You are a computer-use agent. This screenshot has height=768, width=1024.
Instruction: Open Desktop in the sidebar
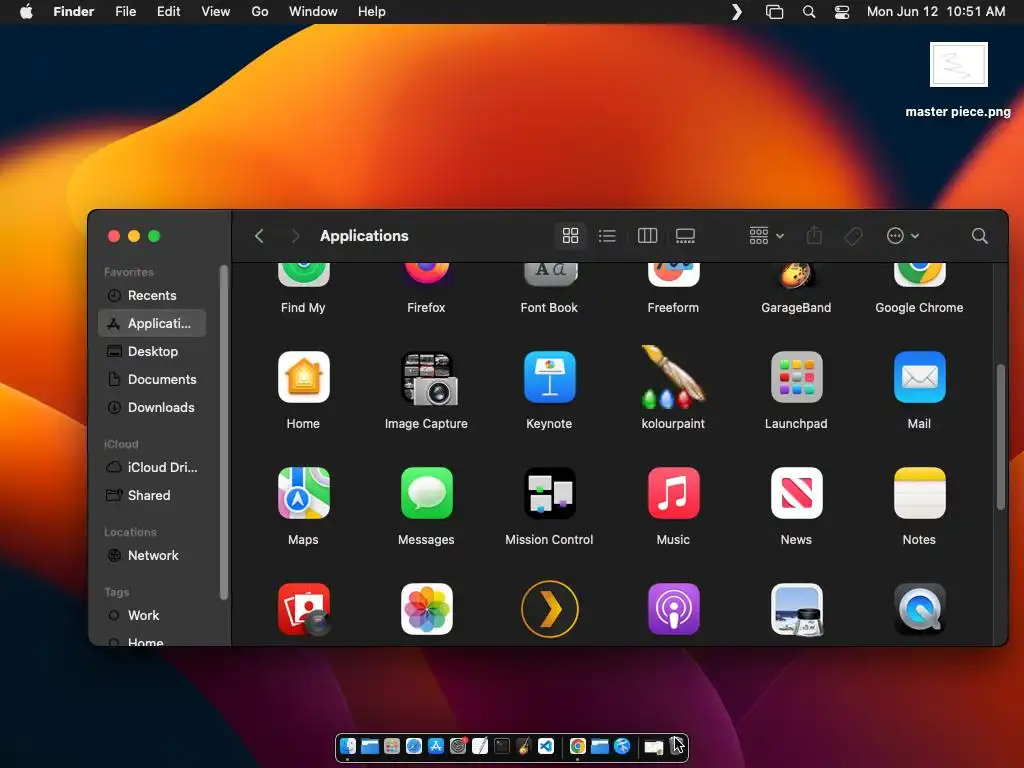(x=152, y=351)
